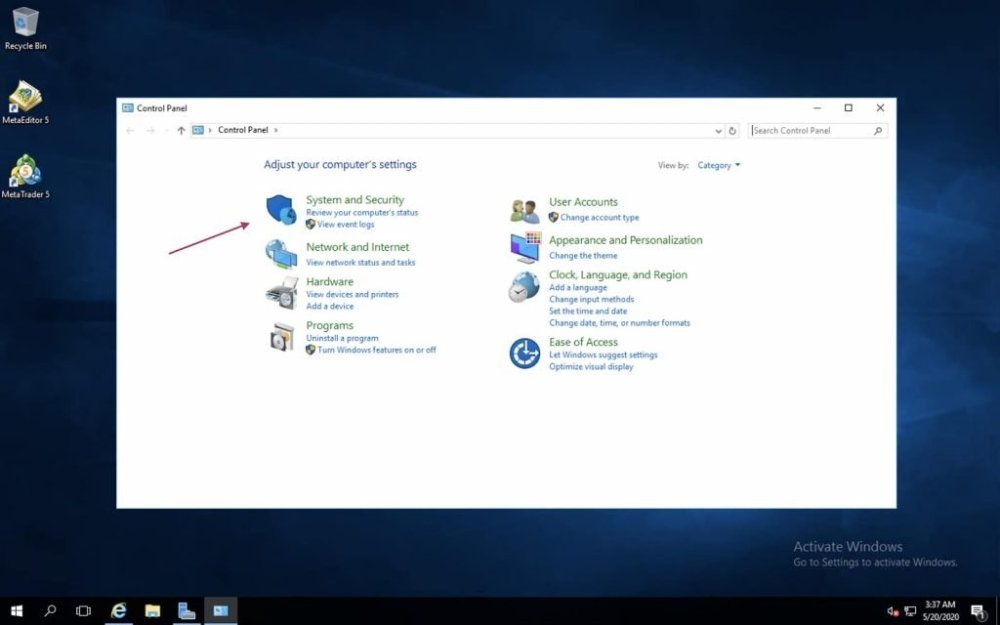Screen dimensions: 1000x625
Task: Open View event logs
Action: [346, 224]
